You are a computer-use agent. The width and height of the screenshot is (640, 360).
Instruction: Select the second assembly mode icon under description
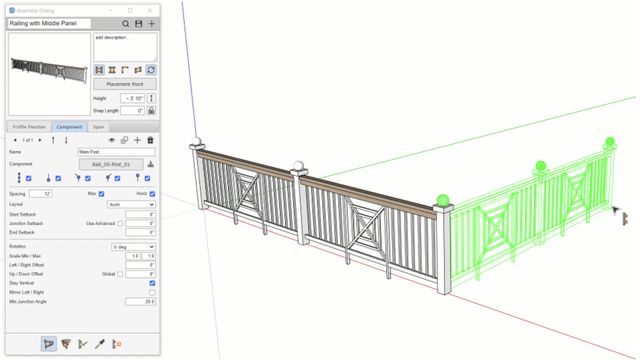pos(112,70)
